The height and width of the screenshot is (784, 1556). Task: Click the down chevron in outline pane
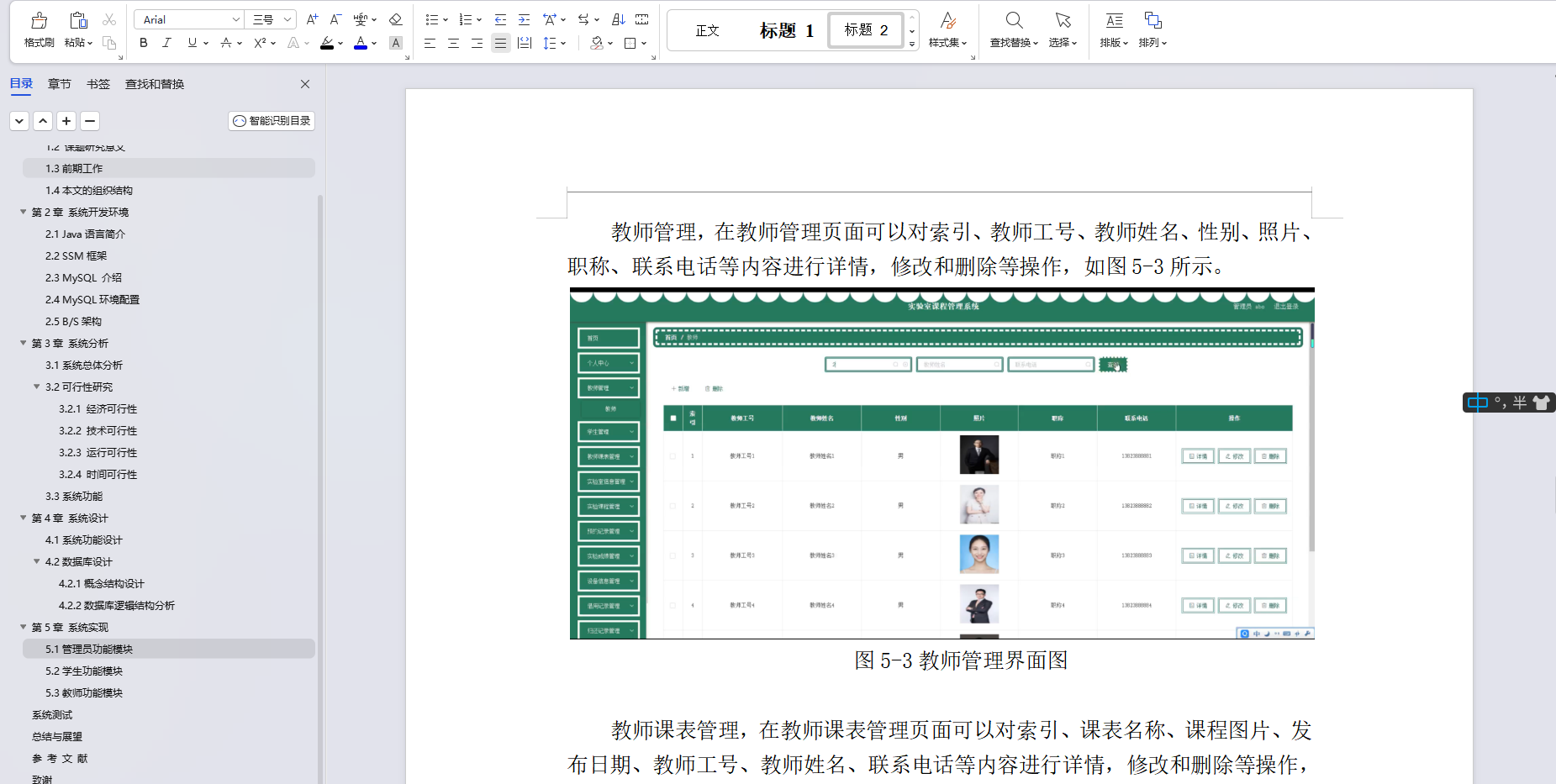click(19, 121)
